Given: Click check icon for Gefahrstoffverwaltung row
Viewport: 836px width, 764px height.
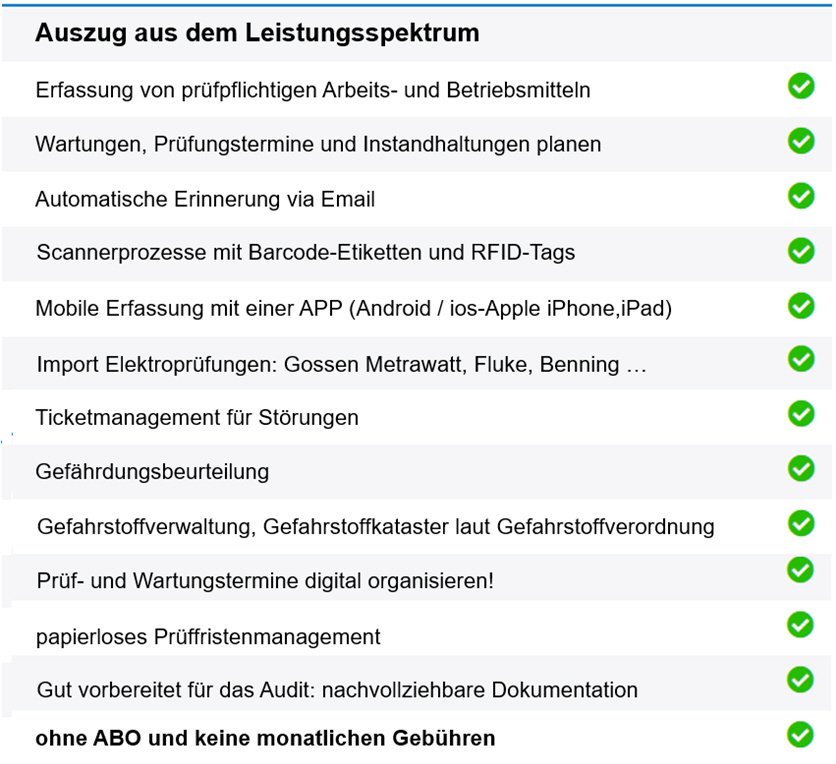Looking at the screenshot, I should (x=801, y=522).
